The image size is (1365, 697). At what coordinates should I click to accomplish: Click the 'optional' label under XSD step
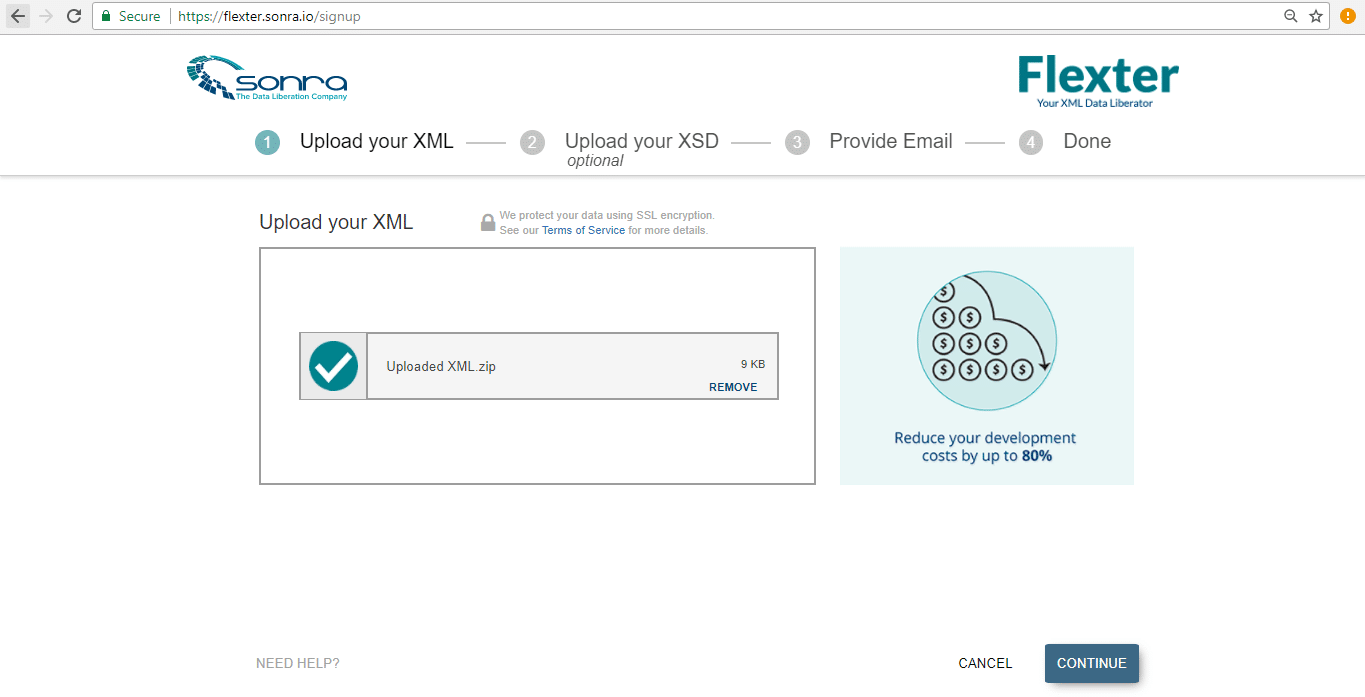pos(595,161)
